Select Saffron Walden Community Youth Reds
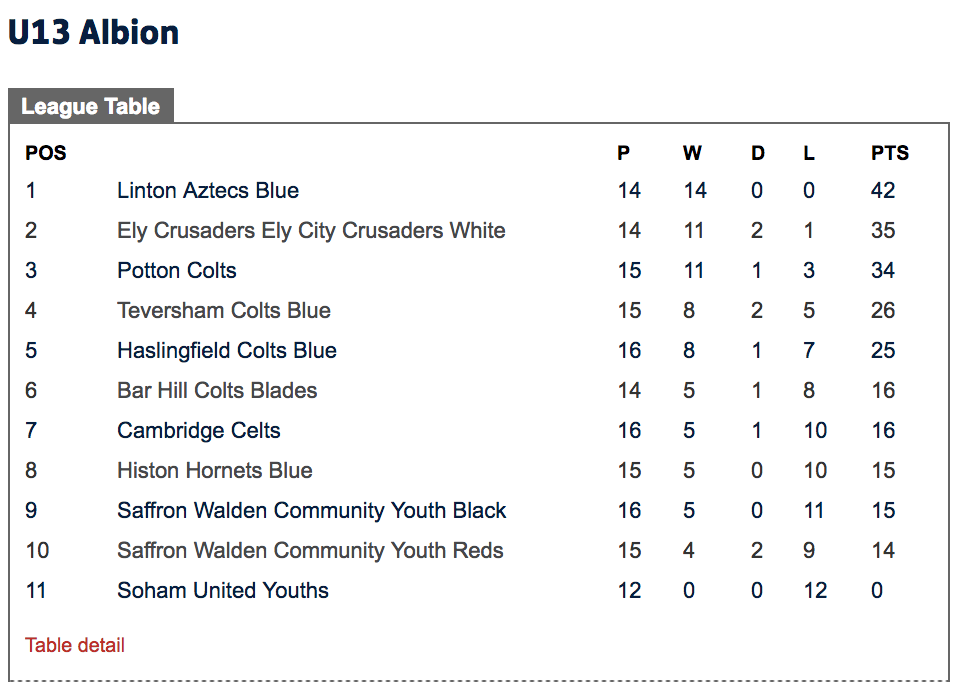 pyautogui.click(x=310, y=550)
